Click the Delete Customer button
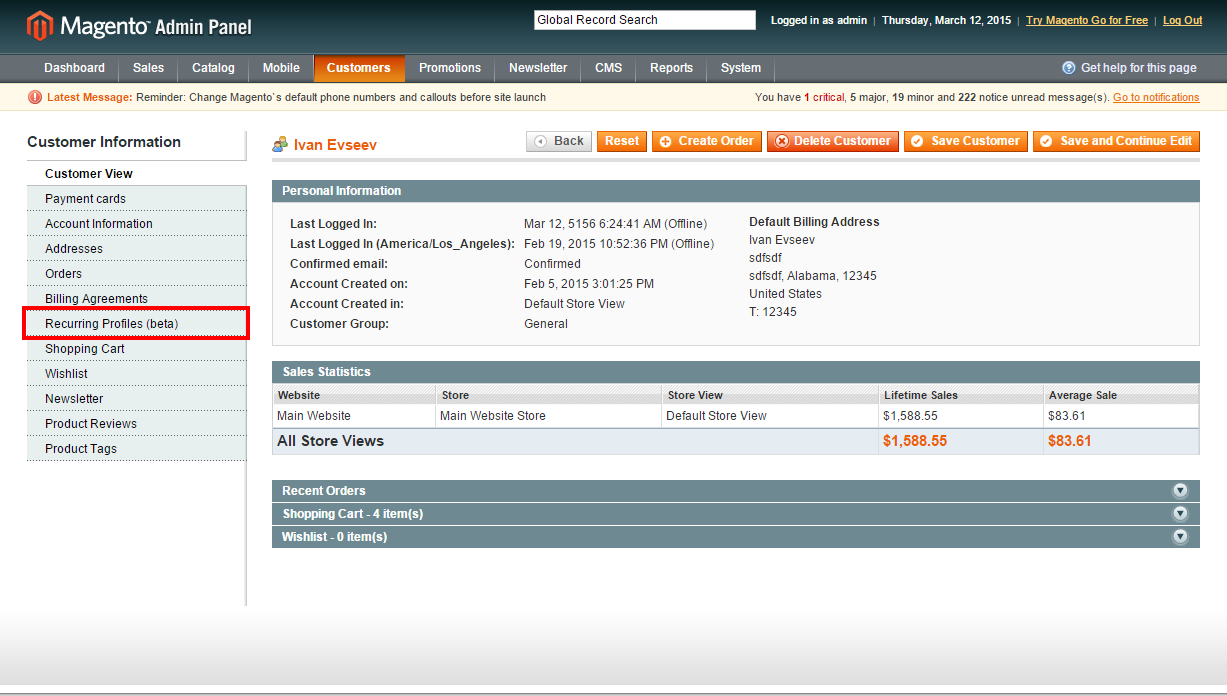Image resolution: width=1227 pixels, height=696 pixels. [x=833, y=142]
